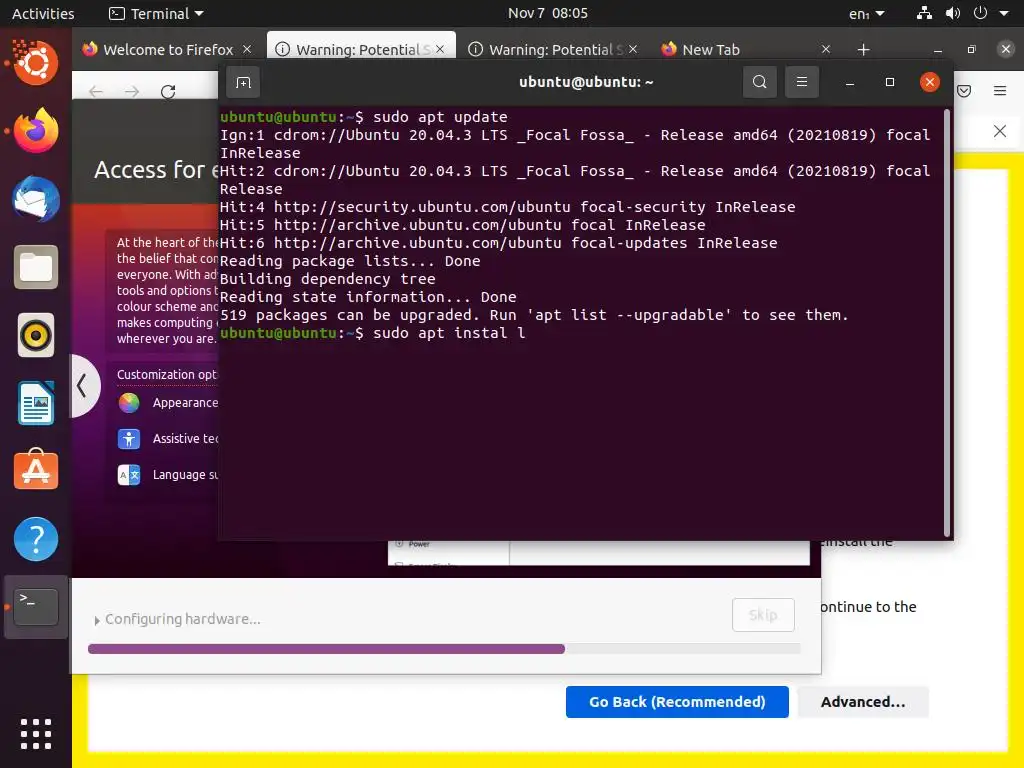Switch to the New Tab tab

pyautogui.click(x=744, y=50)
